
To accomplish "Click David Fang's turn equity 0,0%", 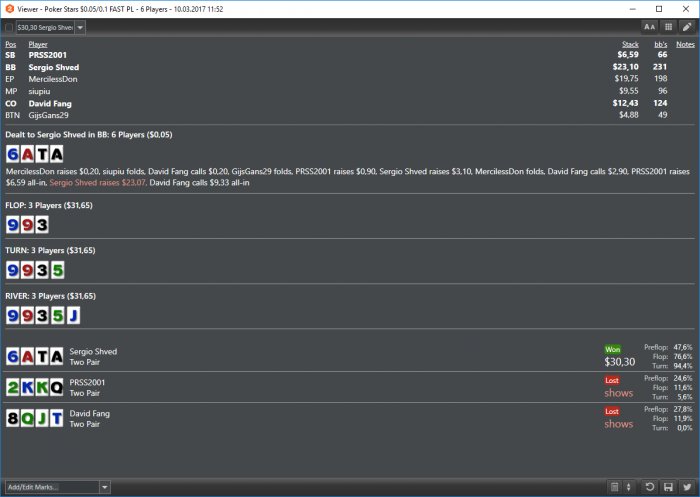I will pos(685,428).
